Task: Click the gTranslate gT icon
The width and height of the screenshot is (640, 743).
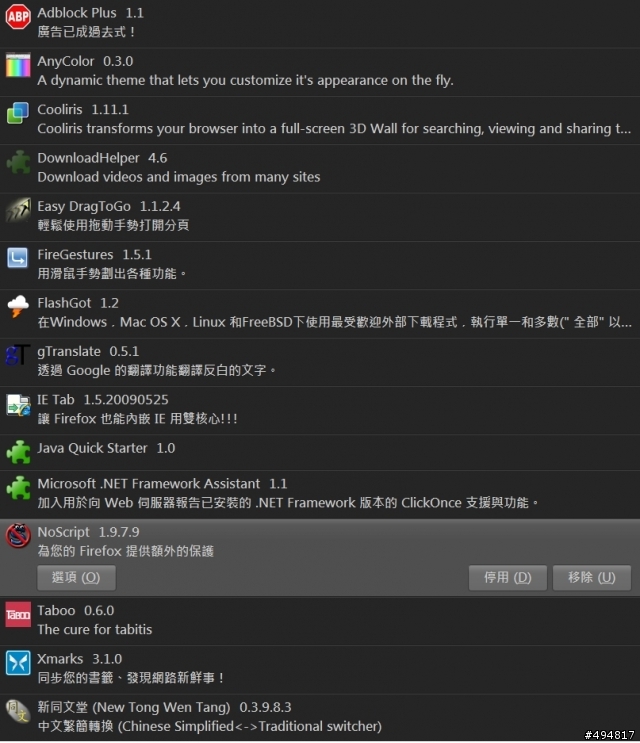Action: (x=18, y=355)
